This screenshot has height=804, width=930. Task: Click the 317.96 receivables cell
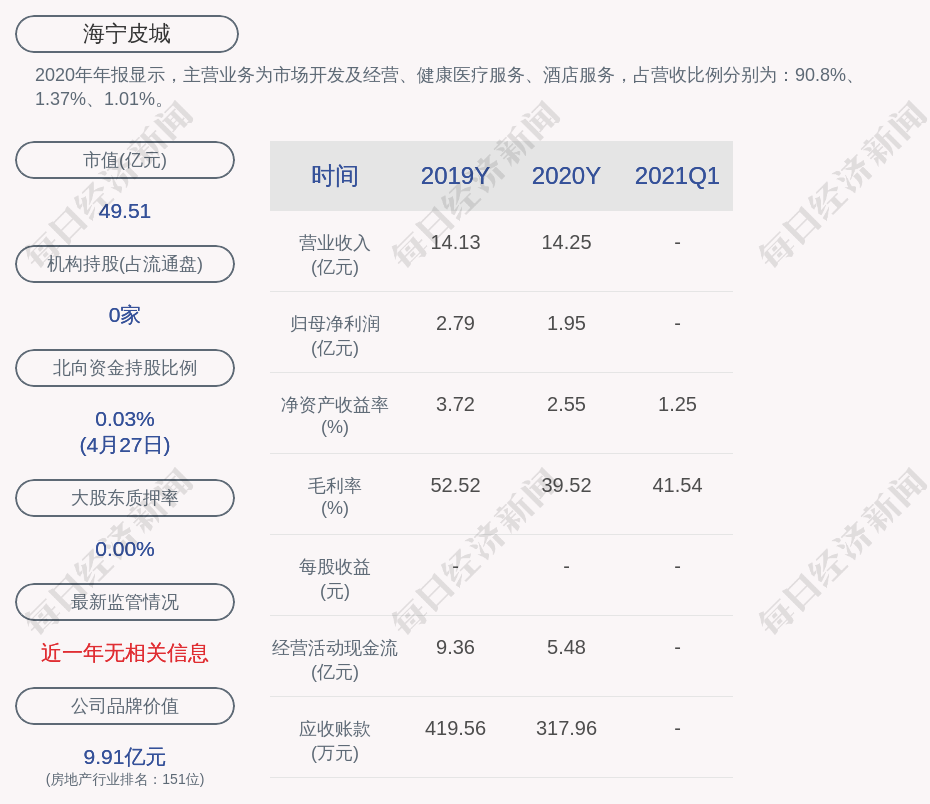click(x=566, y=729)
